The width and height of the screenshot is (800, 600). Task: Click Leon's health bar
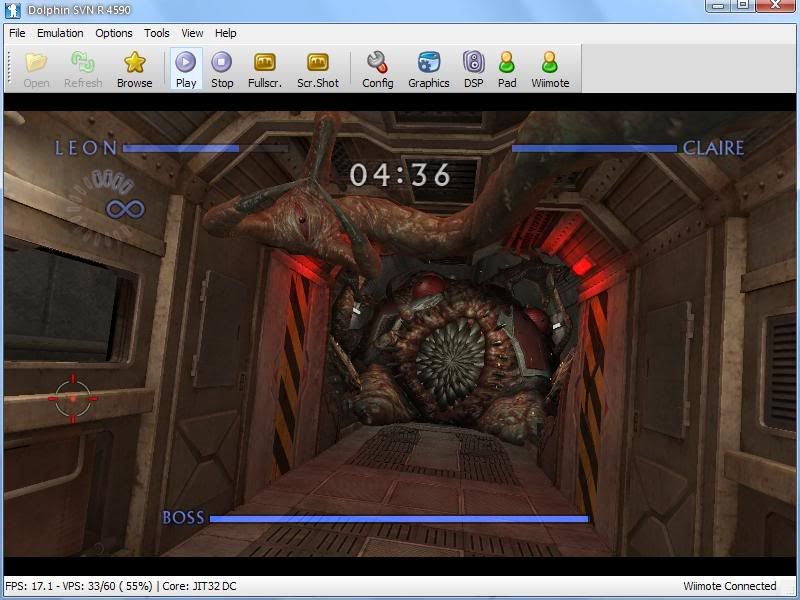tap(206, 148)
